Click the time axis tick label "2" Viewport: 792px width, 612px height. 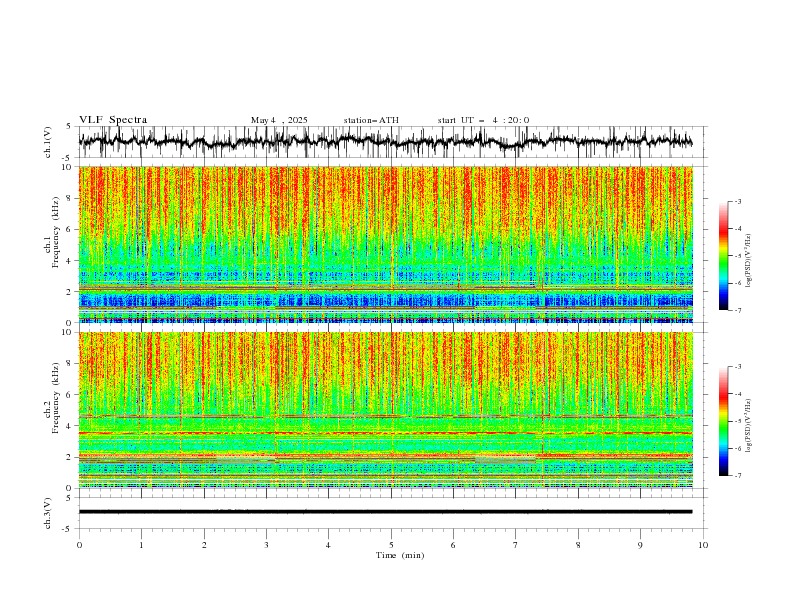(x=204, y=545)
